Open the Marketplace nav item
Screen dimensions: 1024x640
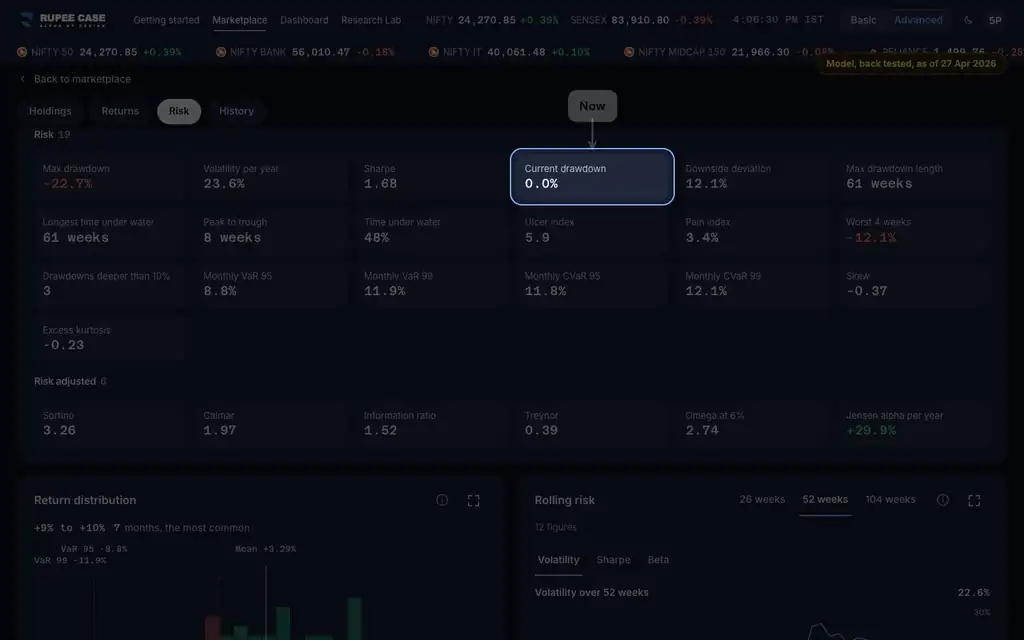pos(240,20)
